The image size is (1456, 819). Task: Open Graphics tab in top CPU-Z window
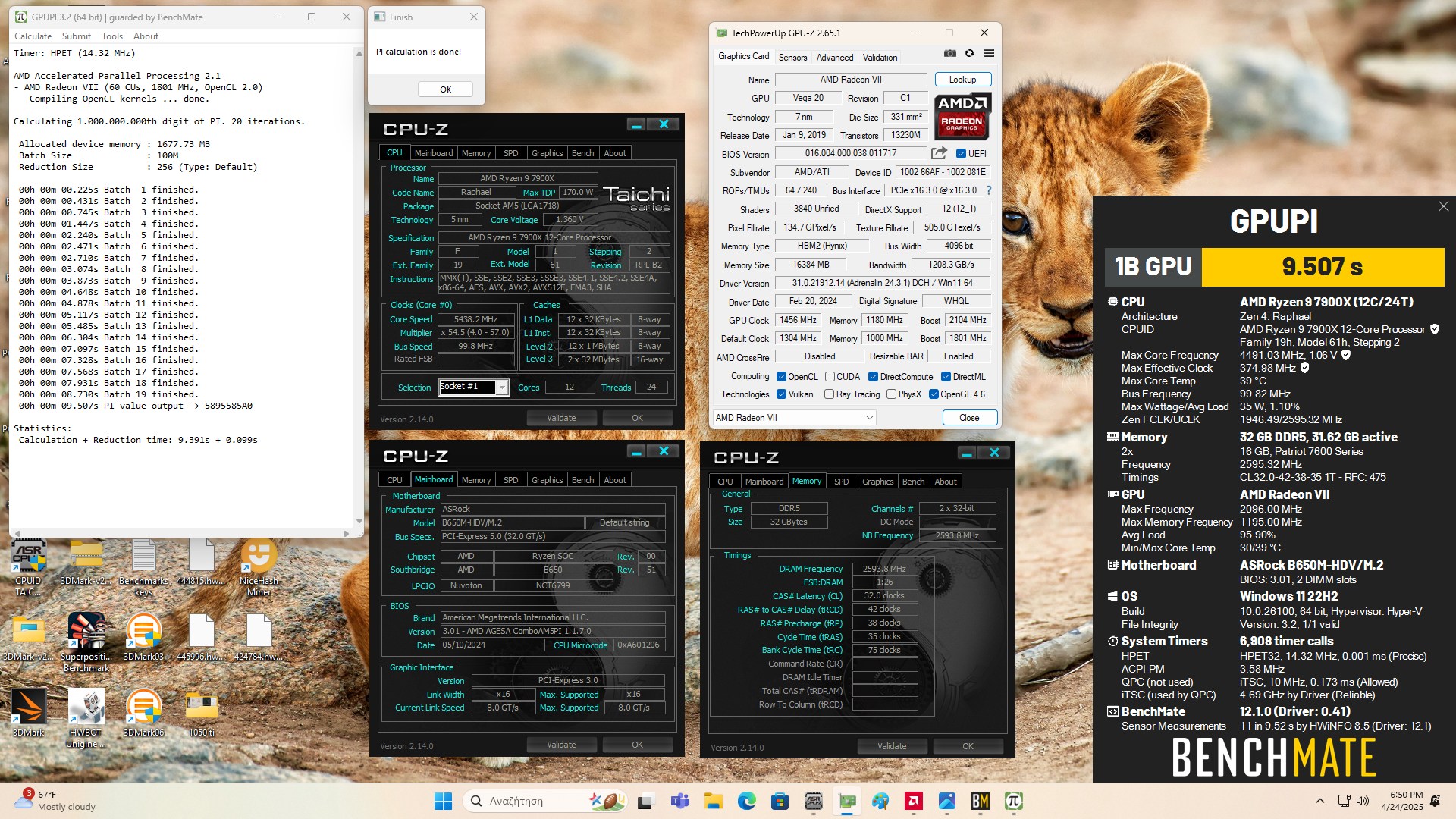pos(547,153)
